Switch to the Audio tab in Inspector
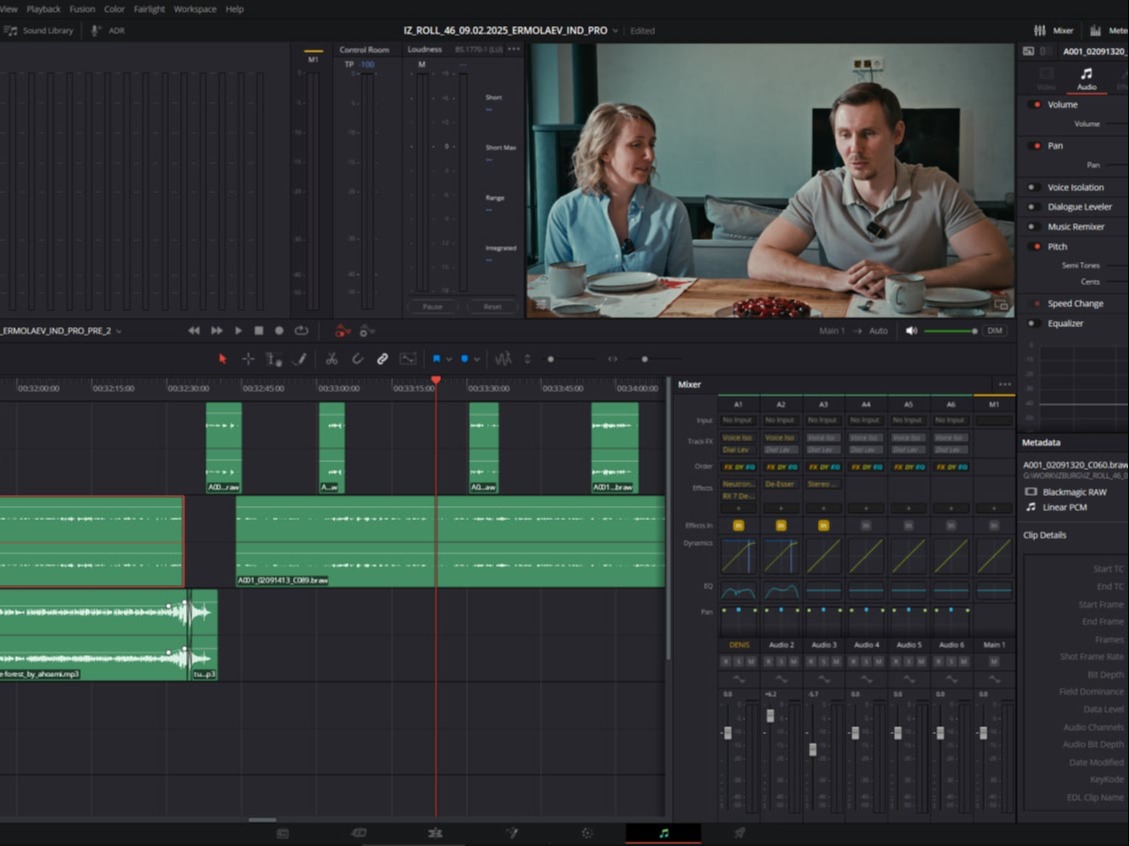Viewport: 1129px width, 846px height. [1087, 78]
